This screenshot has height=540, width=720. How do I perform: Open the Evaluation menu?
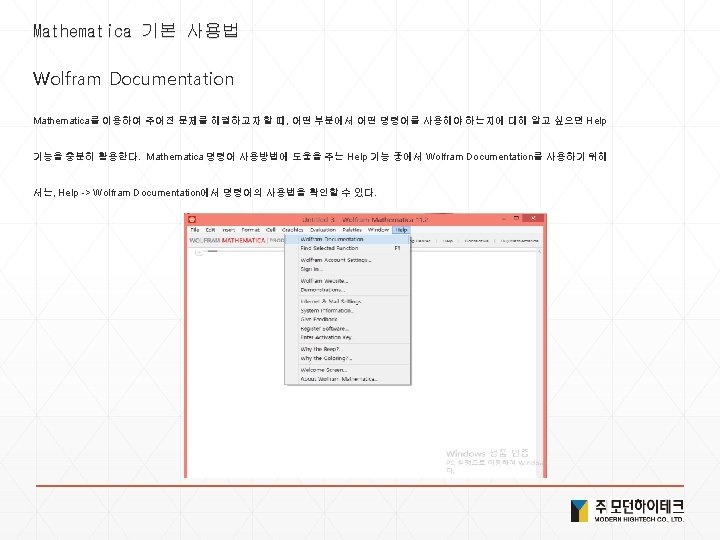(323, 230)
